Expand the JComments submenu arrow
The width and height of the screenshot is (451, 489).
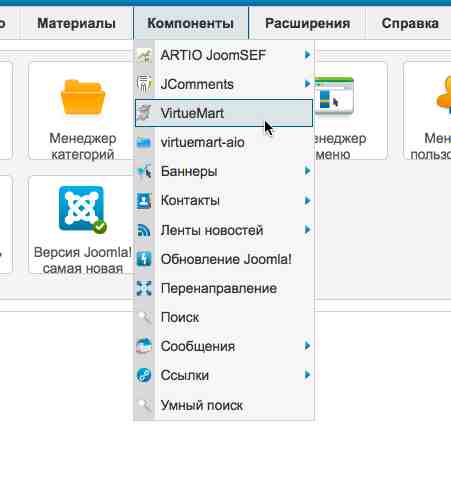coord(307,83)
